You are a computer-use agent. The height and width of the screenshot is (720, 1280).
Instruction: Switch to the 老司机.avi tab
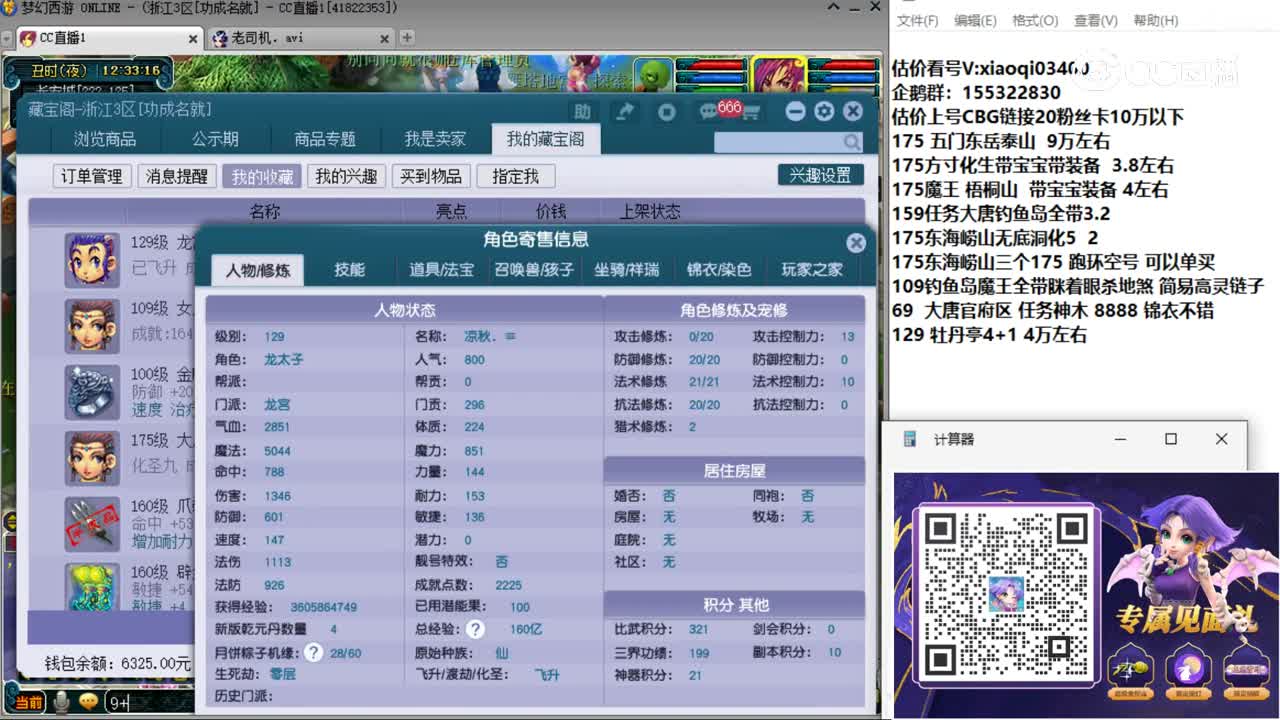(x=302, y=38)
